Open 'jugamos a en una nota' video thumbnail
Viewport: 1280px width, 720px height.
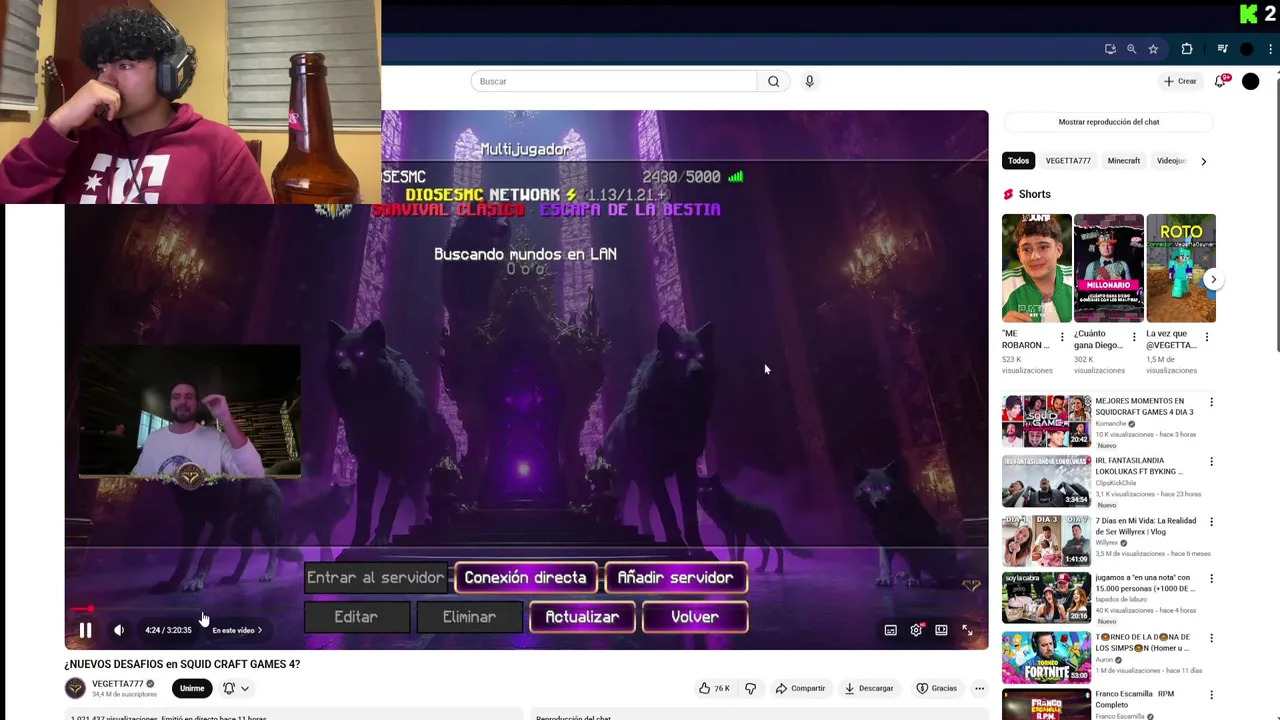click(x=1047, y=598)
